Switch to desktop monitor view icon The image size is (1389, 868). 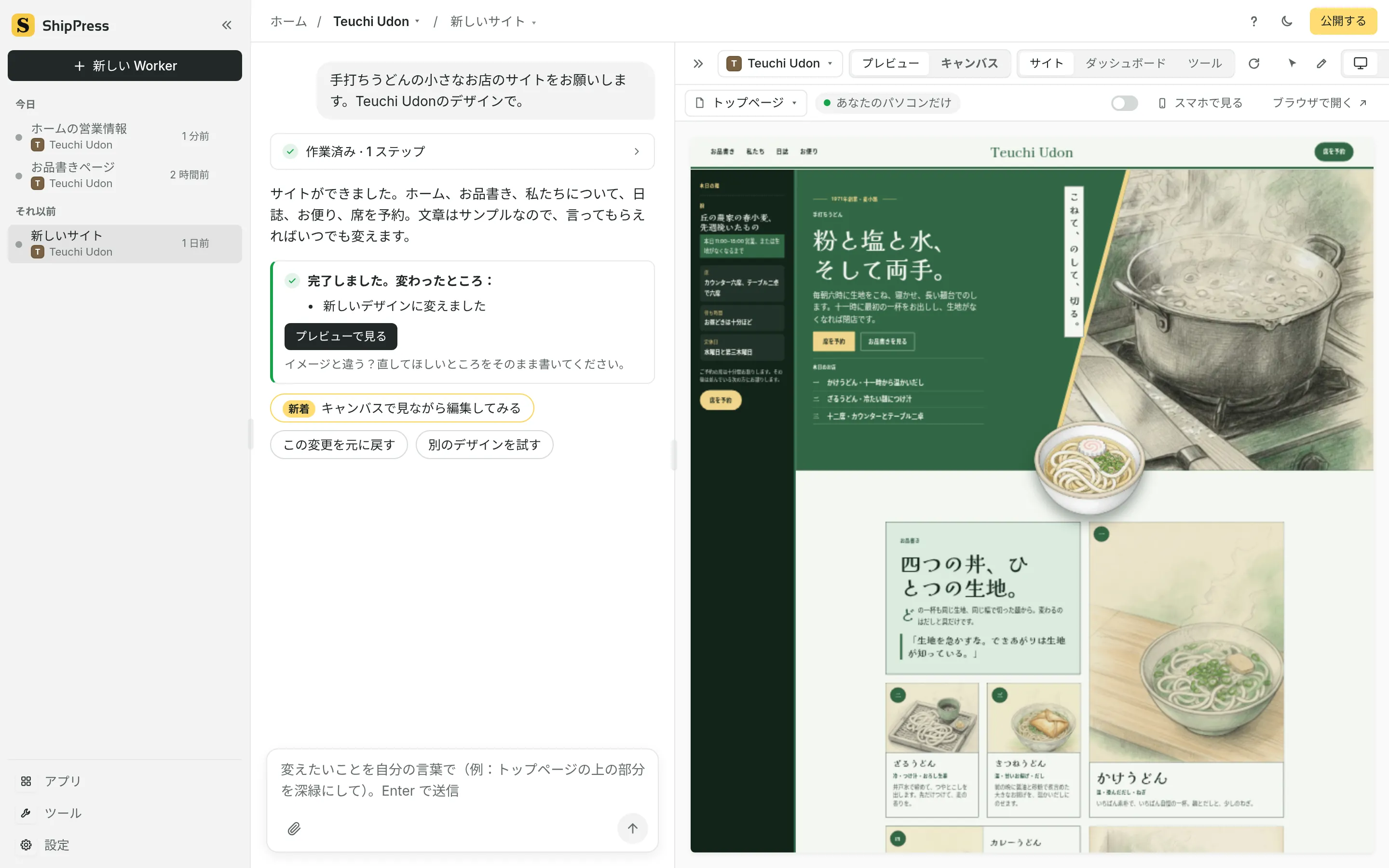coord(1360,63)
